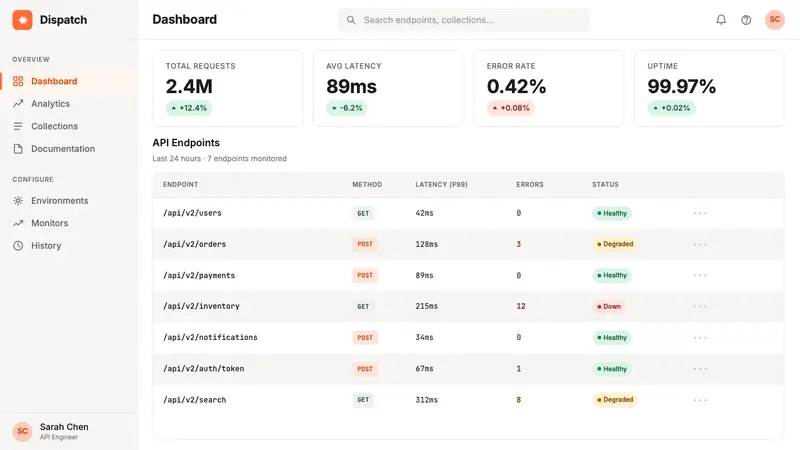Open notifications bell icon
800x450 pixels.
click(x=721, y=20)
